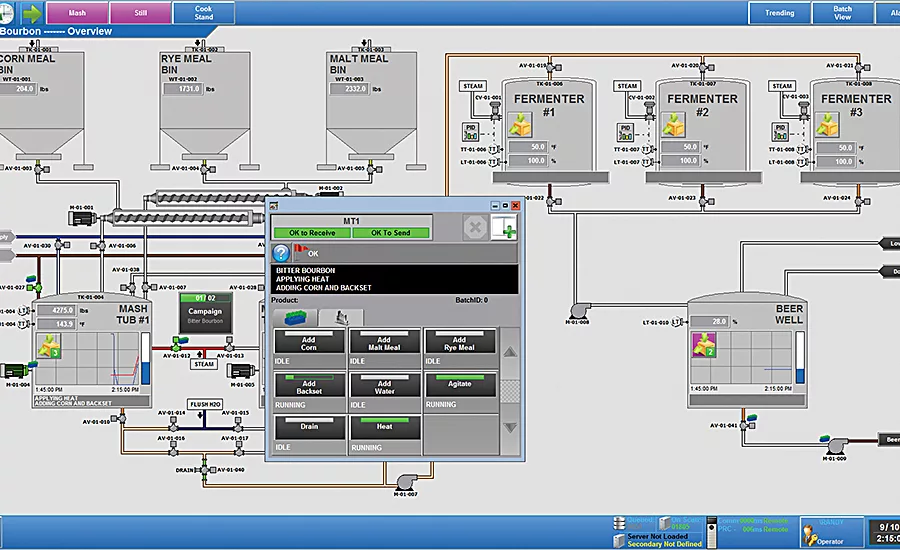Open the Trending view tab
The image size is (900, 550).
point(779,13)
